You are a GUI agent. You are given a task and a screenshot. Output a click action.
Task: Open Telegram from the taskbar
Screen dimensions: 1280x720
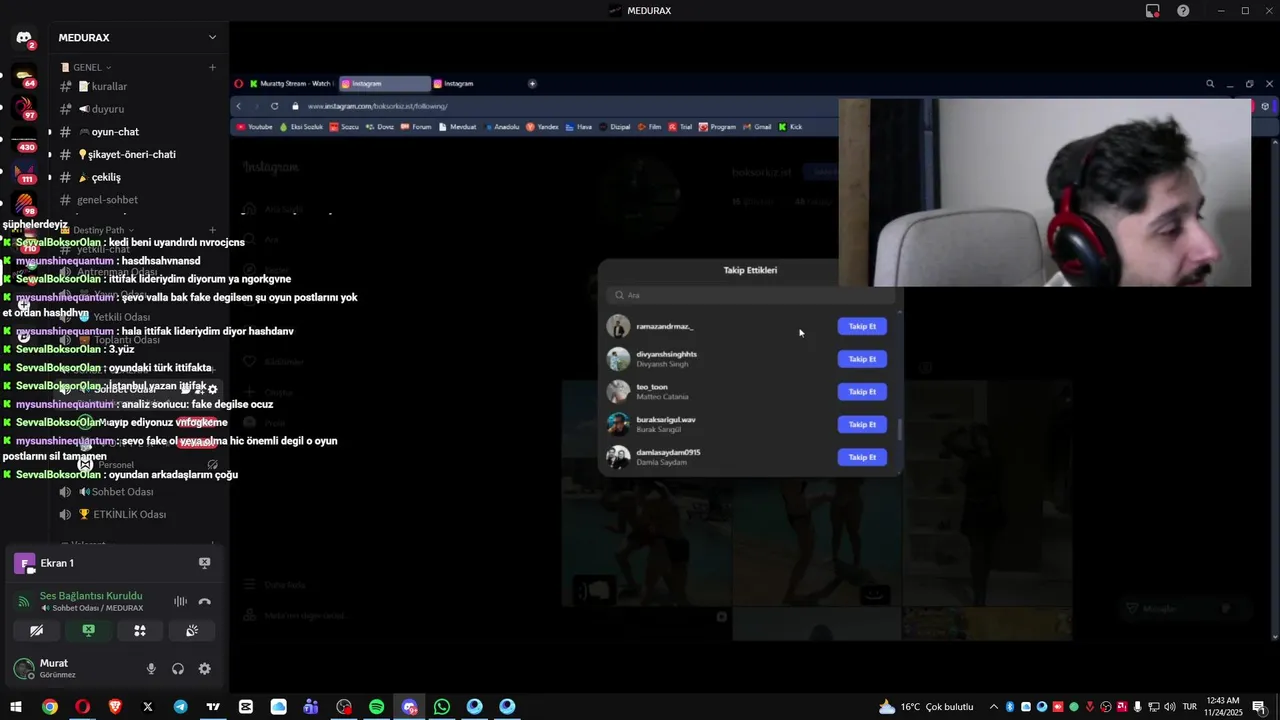pos(180,707)
